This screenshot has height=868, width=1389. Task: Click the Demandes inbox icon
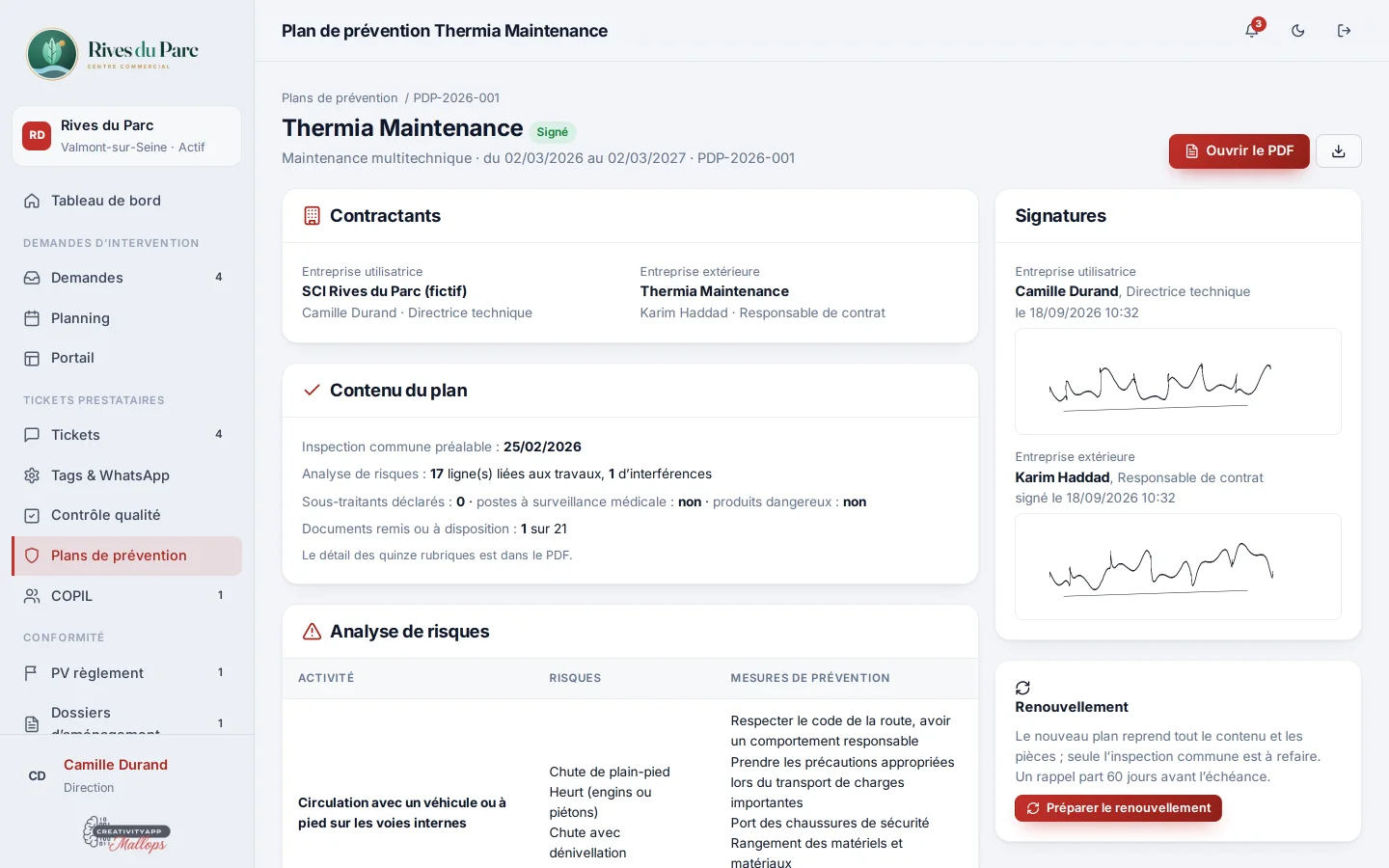32,278
